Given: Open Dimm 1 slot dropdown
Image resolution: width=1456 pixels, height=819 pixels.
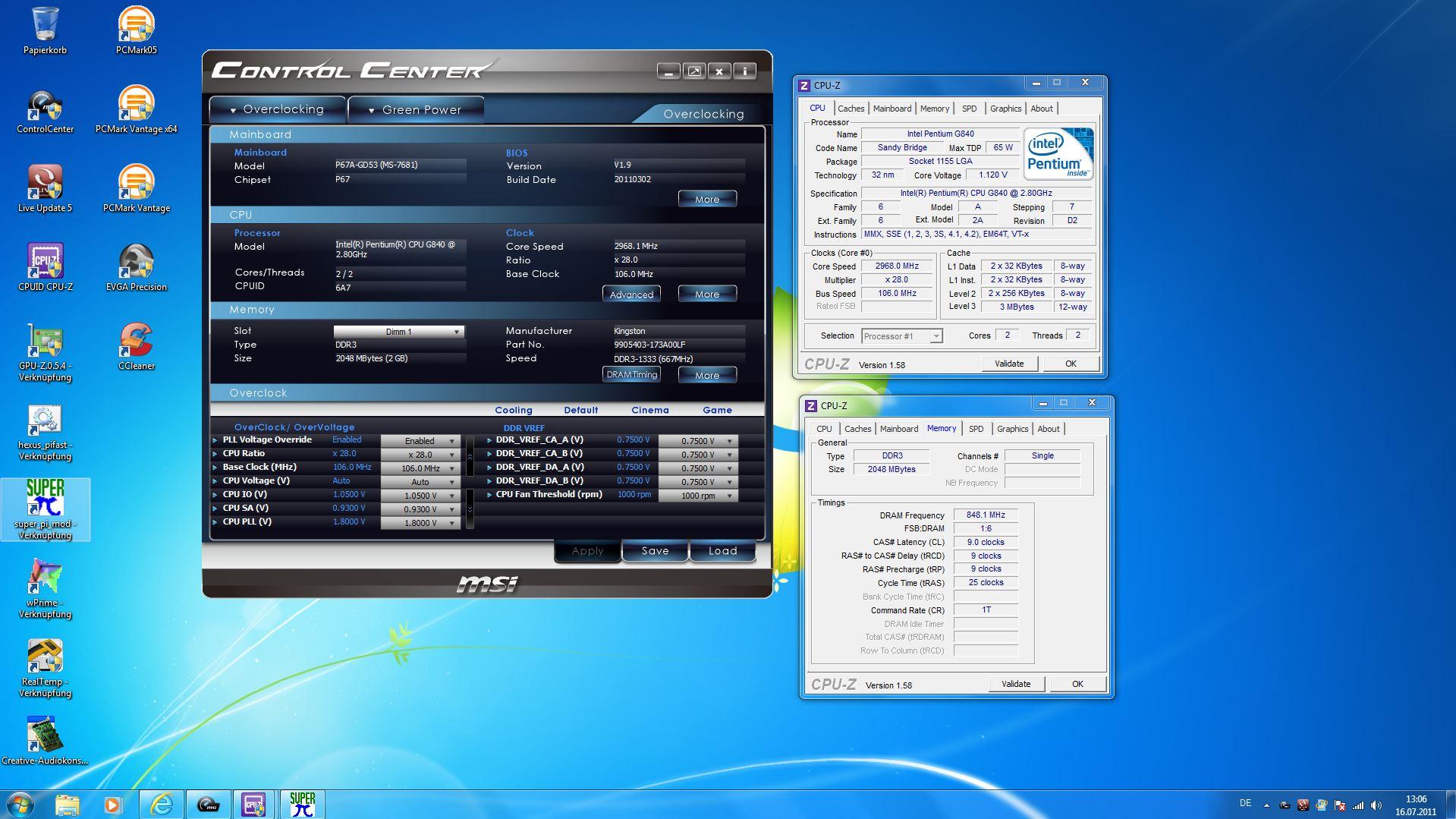Looking at the screenshot, I should (399, 332).
